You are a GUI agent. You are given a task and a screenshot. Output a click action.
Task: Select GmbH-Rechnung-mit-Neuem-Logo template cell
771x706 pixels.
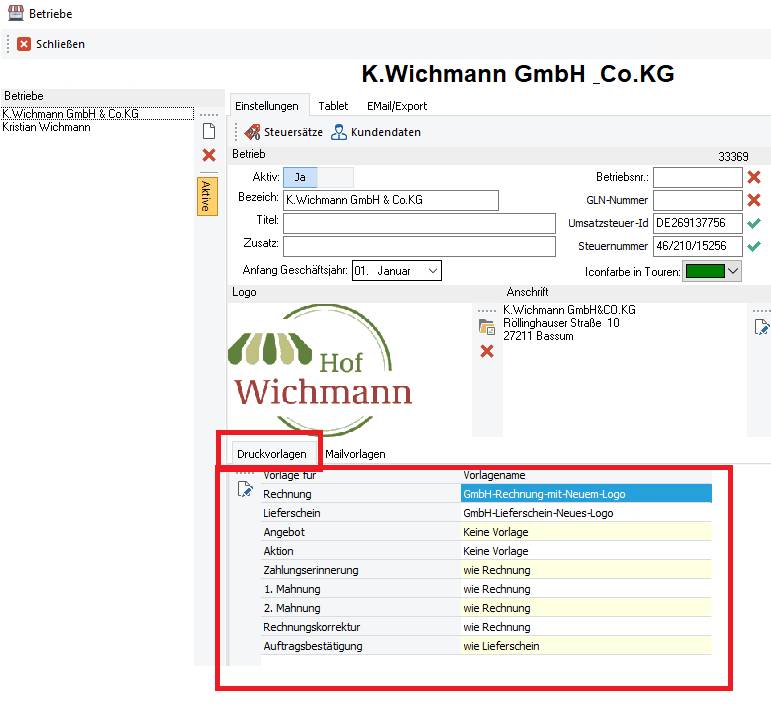point(586,494)
